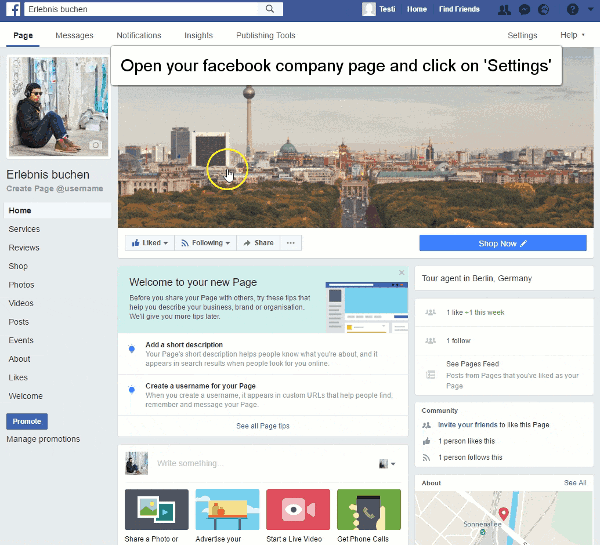Click the Shop Now button
This screenshot has width=600, height=545.
click(503, 243)
